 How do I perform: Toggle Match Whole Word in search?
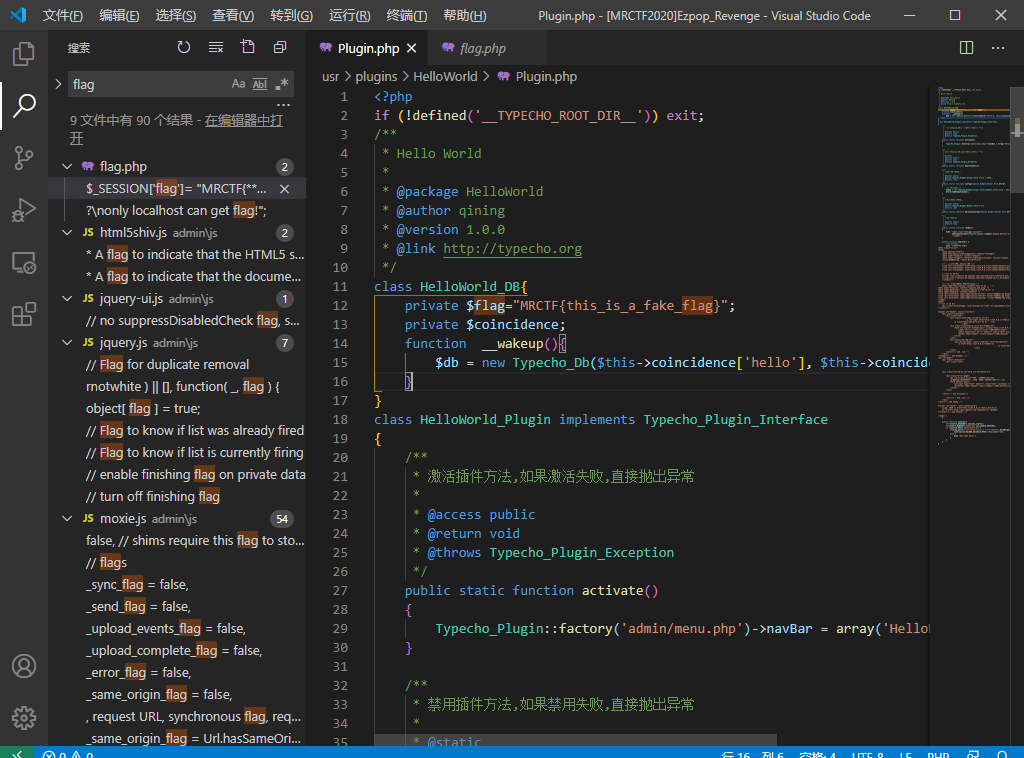point(260,84)
